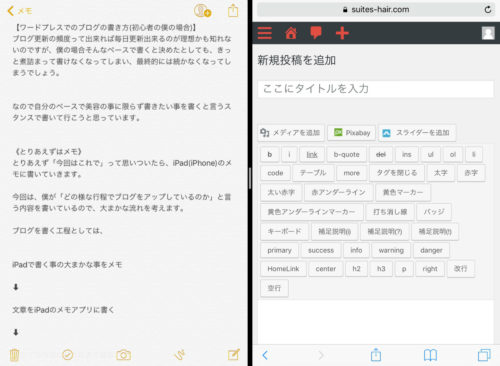Click the warning button

(x=391, y=250)
